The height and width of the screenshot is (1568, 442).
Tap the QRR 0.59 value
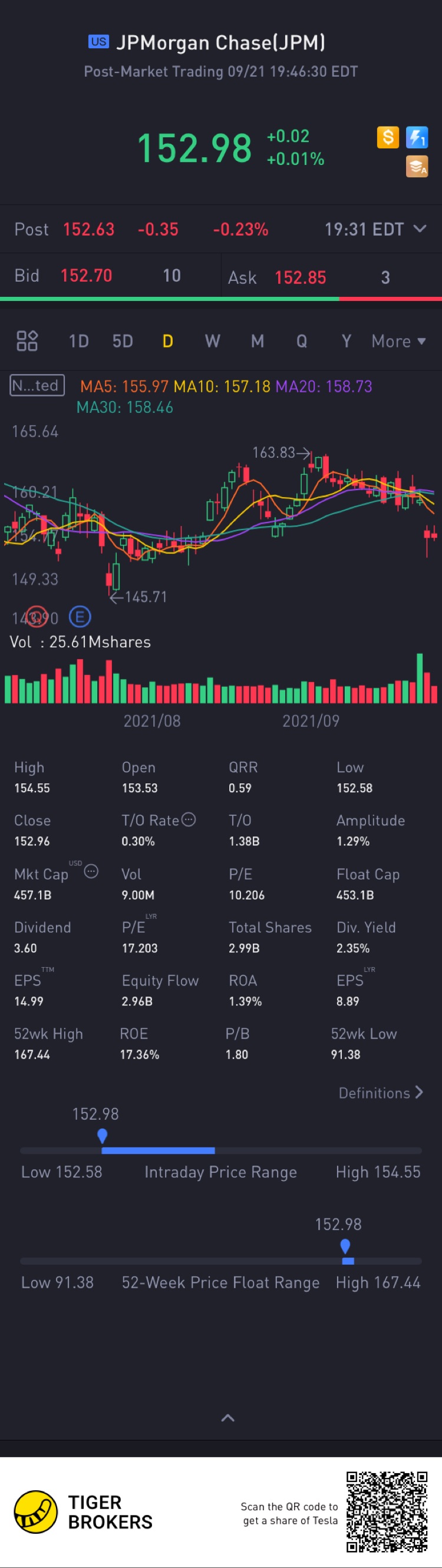(240, 788)
